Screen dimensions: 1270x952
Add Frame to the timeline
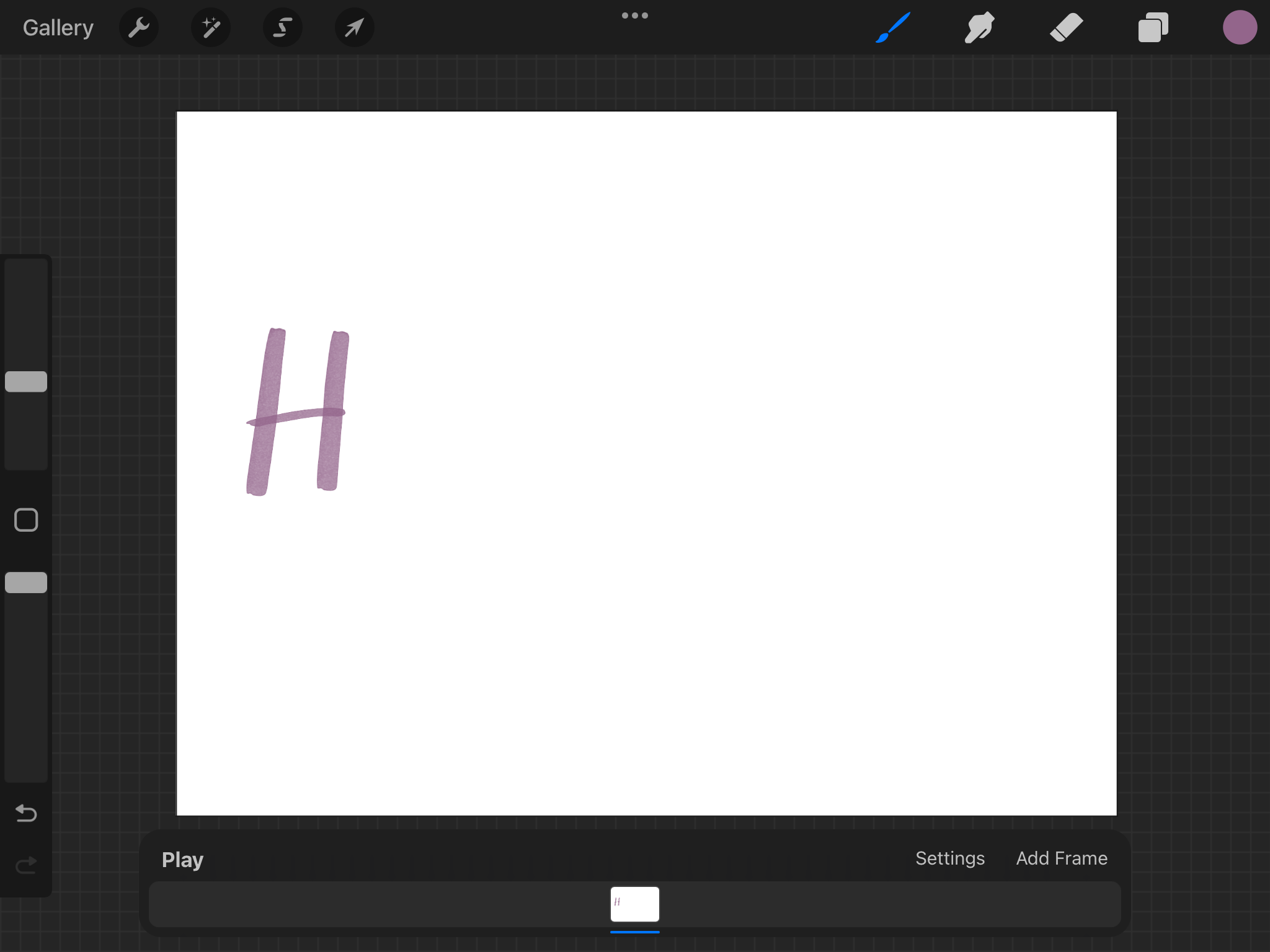coord(1061,858)
